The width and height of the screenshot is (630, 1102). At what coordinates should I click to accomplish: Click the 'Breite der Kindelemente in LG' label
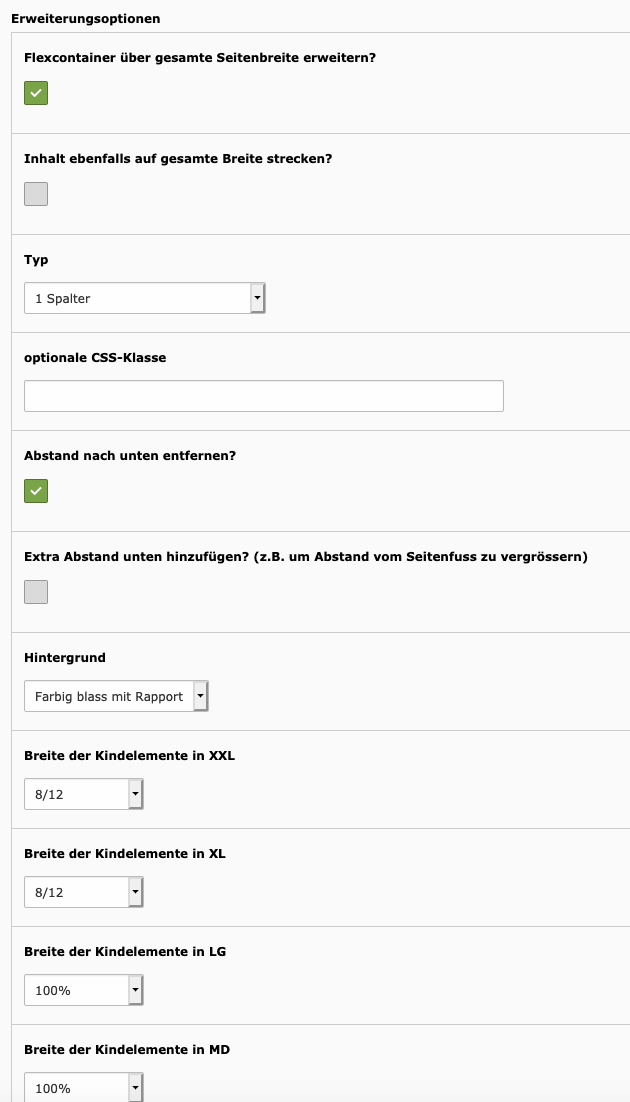tap(125, 951)
